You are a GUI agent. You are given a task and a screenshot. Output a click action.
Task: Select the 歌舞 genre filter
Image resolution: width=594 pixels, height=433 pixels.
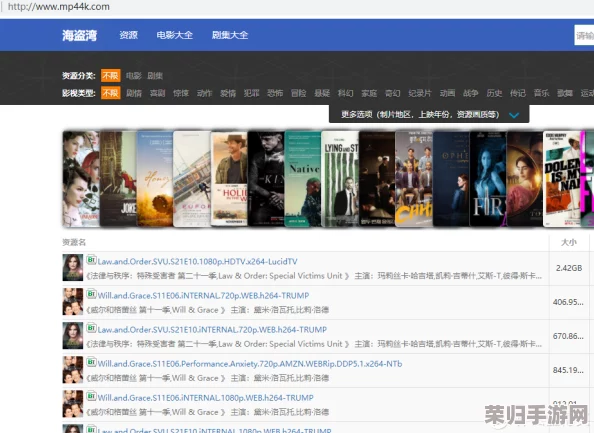[x=564, y=93]
